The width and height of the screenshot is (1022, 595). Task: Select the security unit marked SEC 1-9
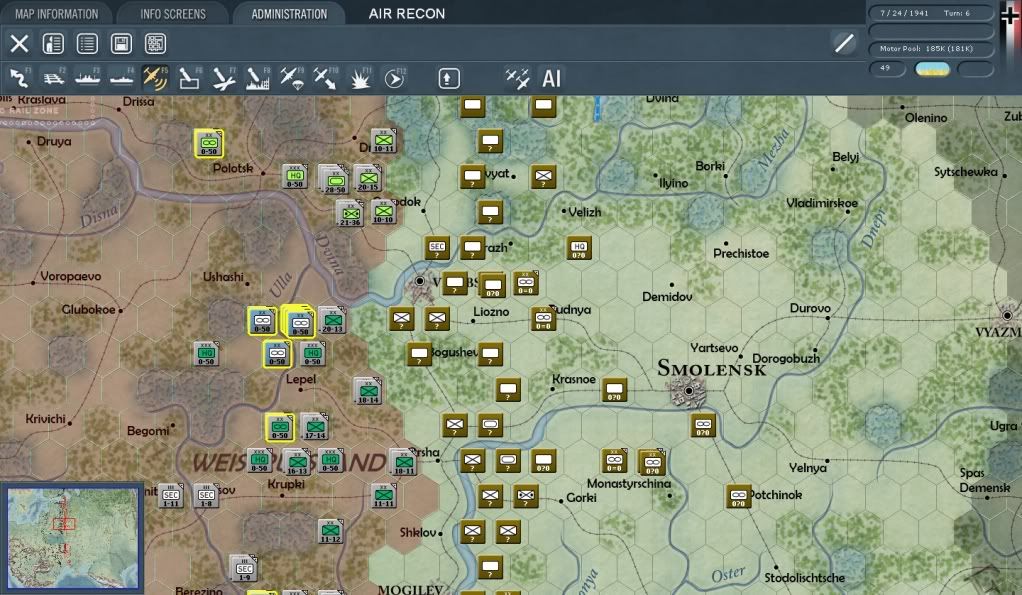(x=244, y=568)
